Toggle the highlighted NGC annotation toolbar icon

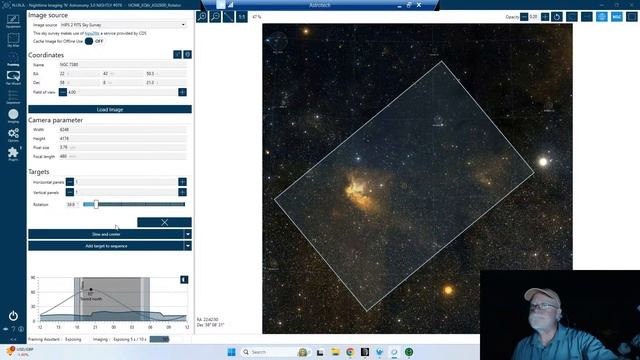(x=617, y=17)
